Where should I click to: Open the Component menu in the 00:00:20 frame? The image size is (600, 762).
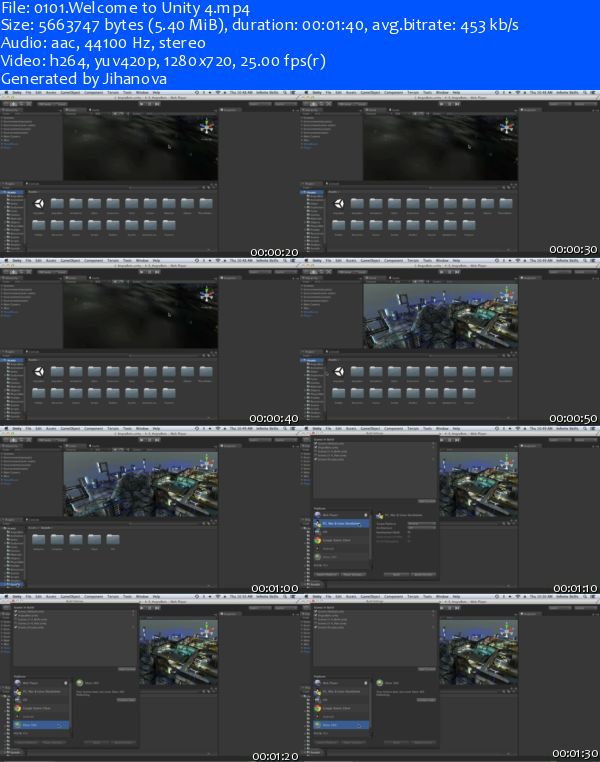[x=93, y=93]
